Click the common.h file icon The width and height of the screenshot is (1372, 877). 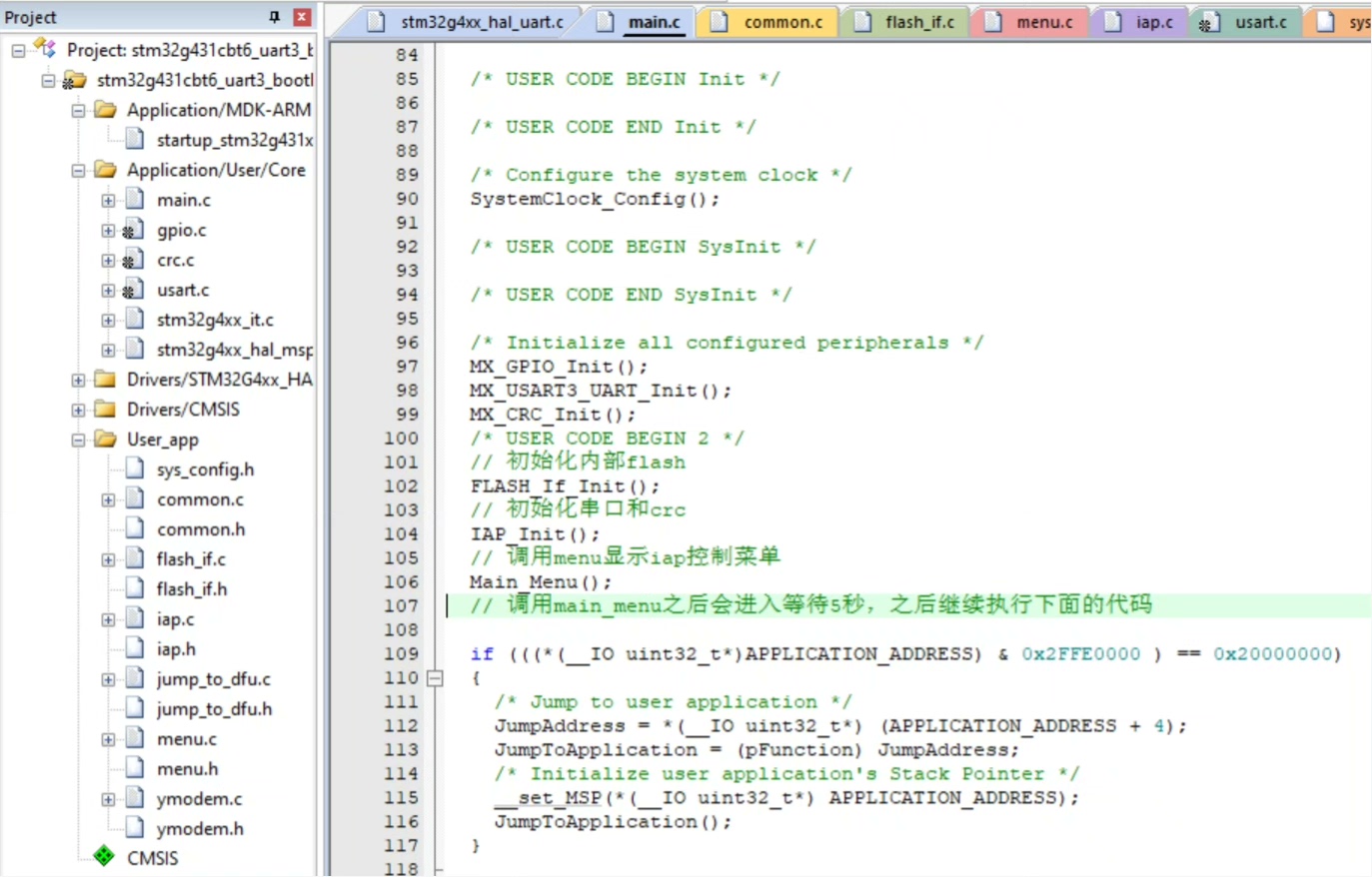(135, 528)
